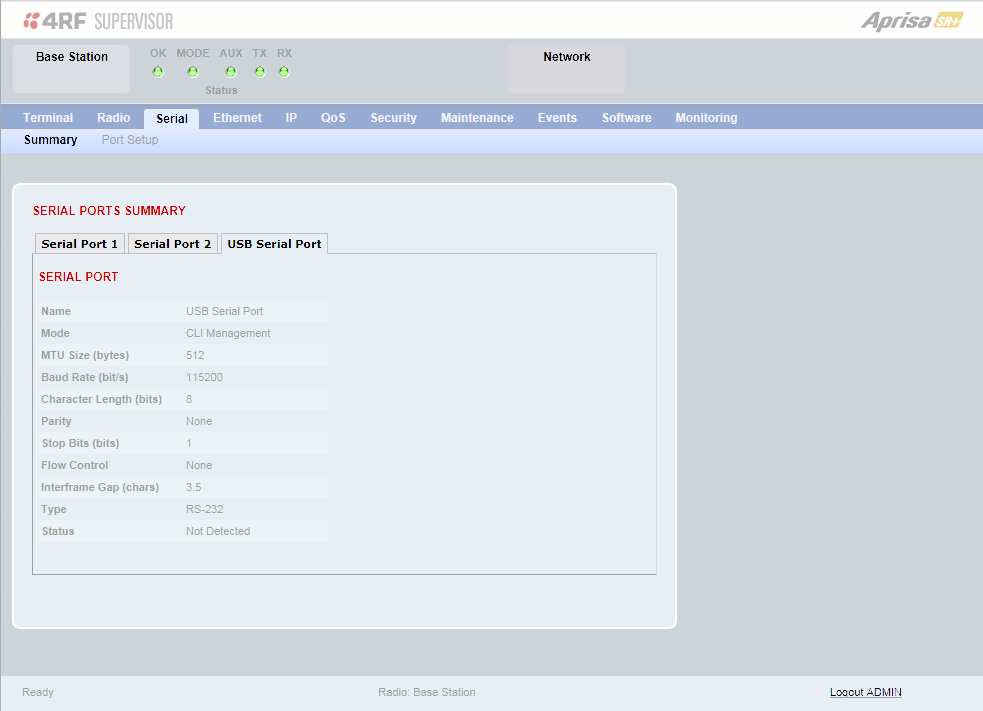Go to the Monitoring menu tab
This screenshot has width=983, height=711.
[x=707, y=118]
